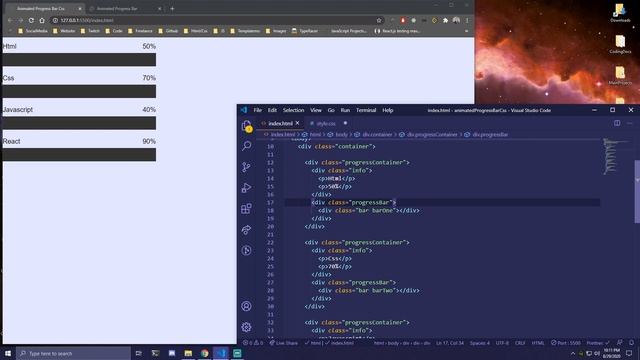Open the Twitch bookmark folder

click(90, 31)
